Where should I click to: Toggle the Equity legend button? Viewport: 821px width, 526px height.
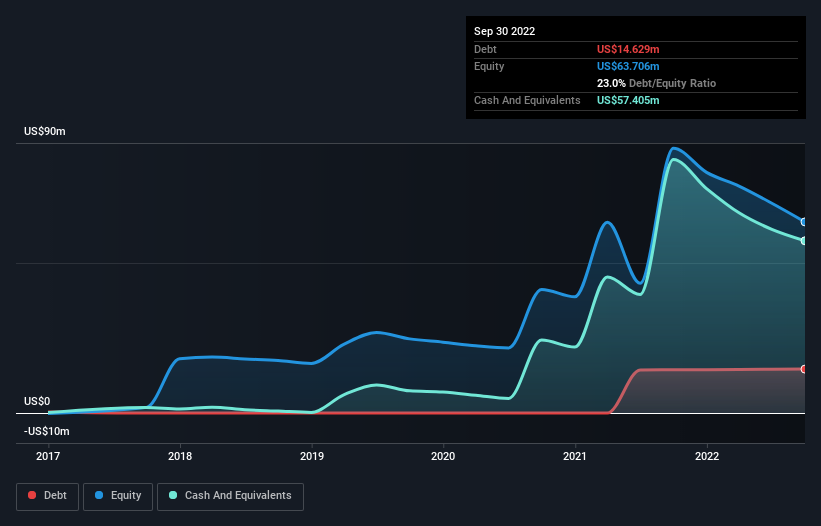pyautogui.click(x=118, y=496)
